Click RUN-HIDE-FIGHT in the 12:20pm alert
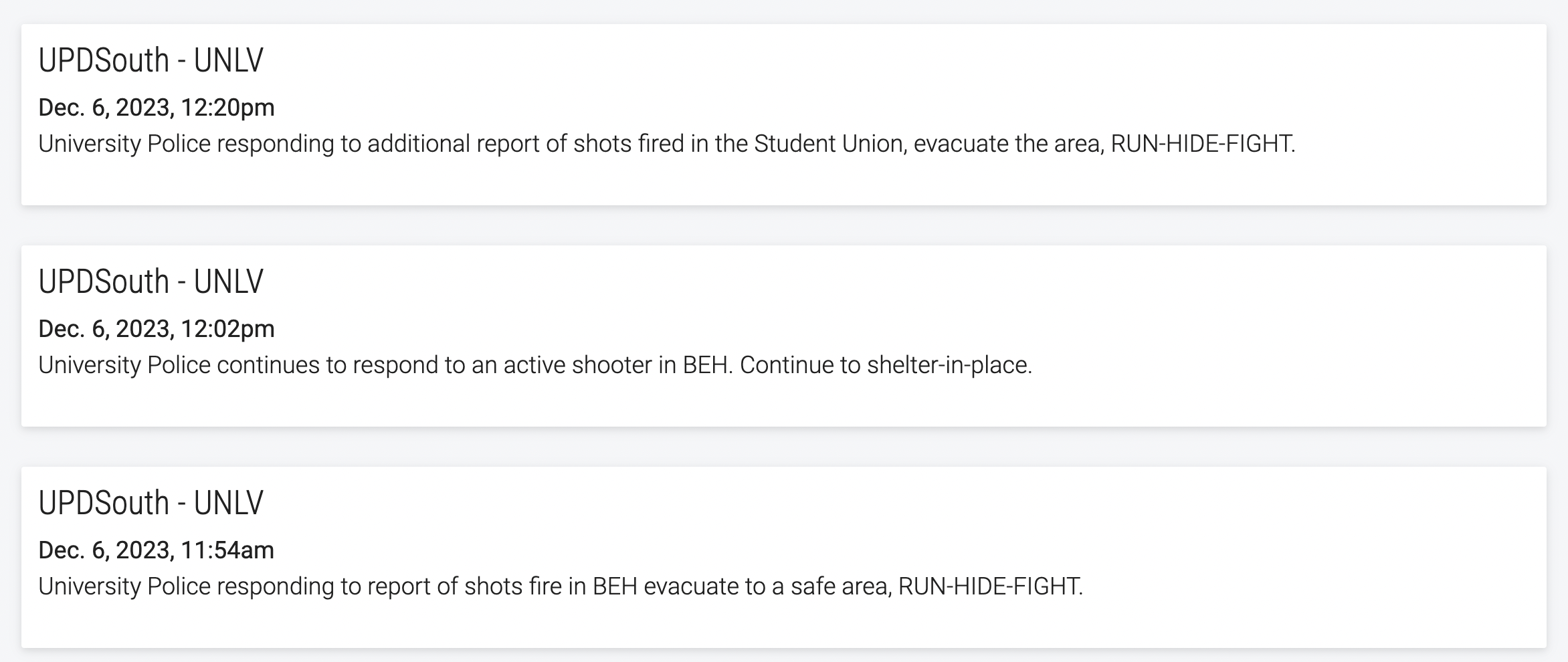 click(x=1201, y=144)
